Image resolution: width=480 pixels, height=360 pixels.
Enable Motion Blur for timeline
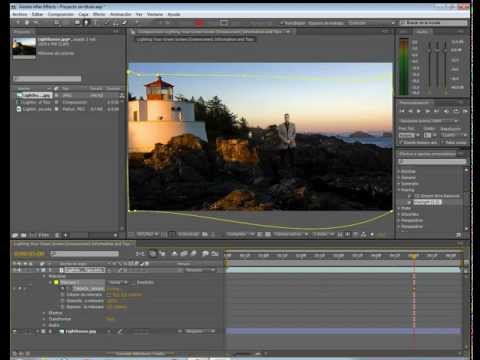[193, 254]
